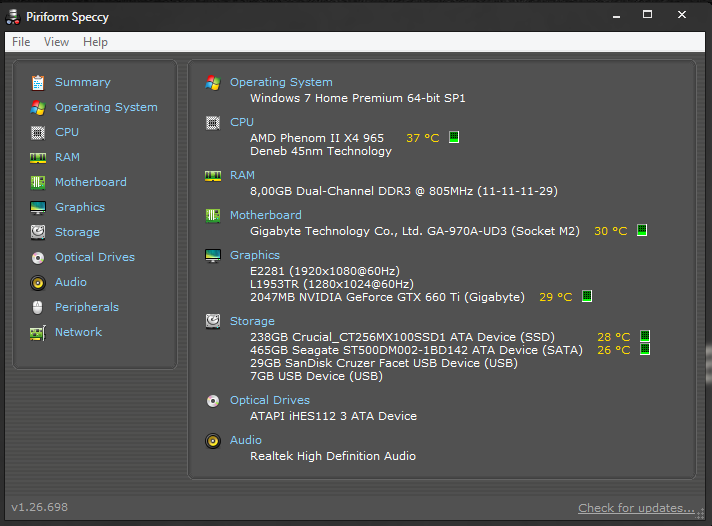Select Summary in the sidebar

click(83, 82)
